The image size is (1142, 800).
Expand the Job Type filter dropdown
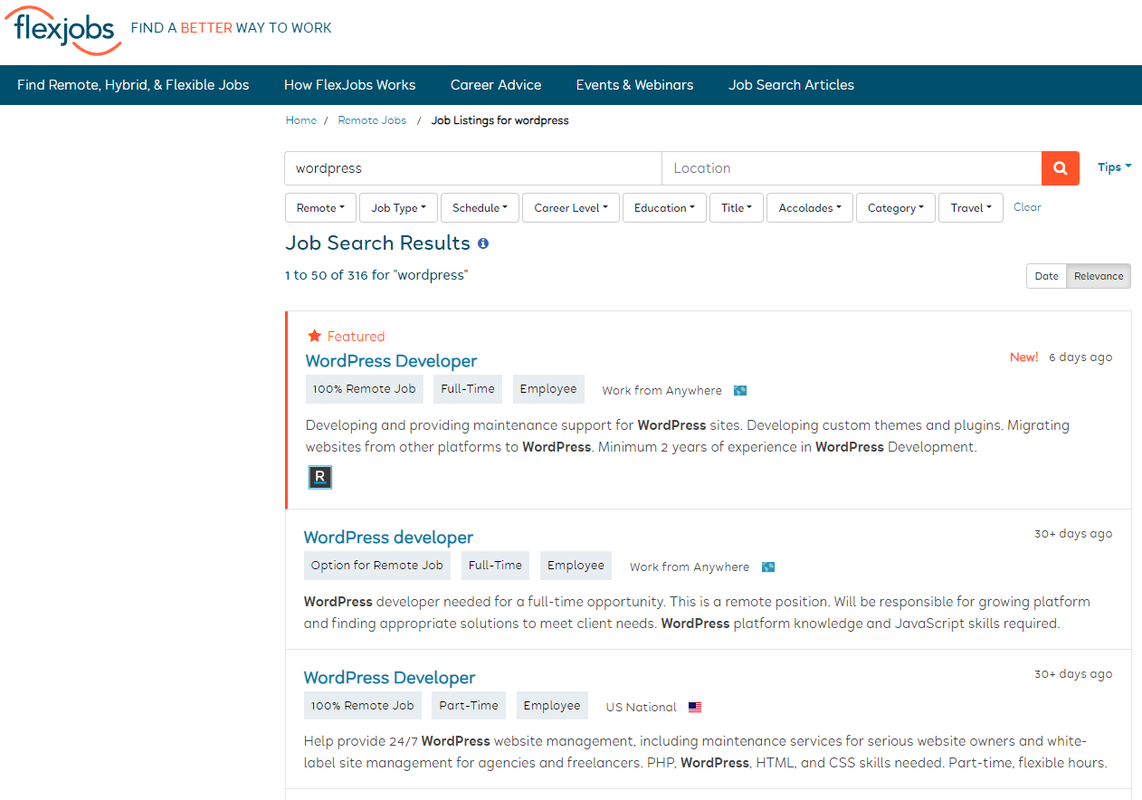pos(398,208)
